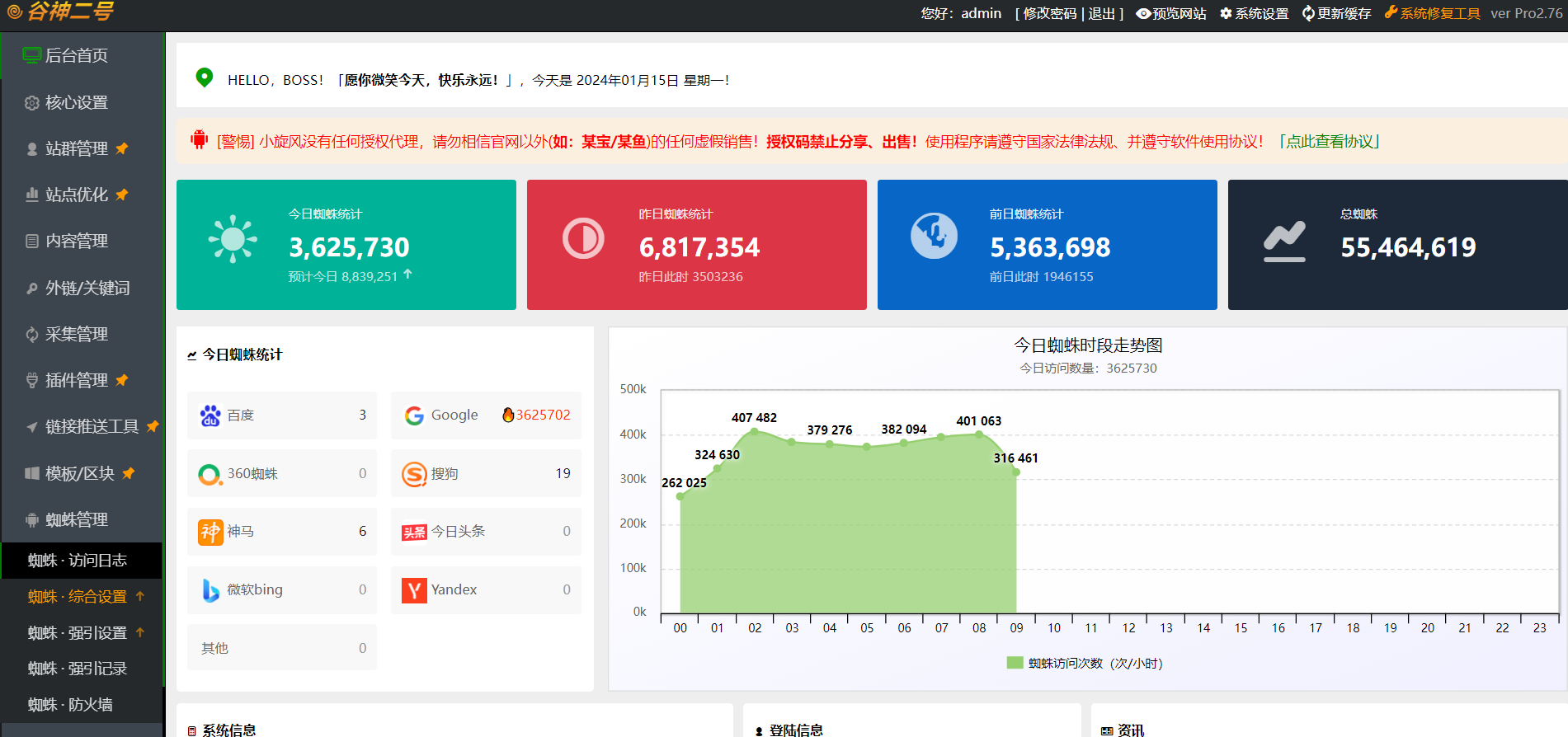Expand the 核心设置 sidebar menu
This screenshot has height=737, width=1568.
point(76,102)
